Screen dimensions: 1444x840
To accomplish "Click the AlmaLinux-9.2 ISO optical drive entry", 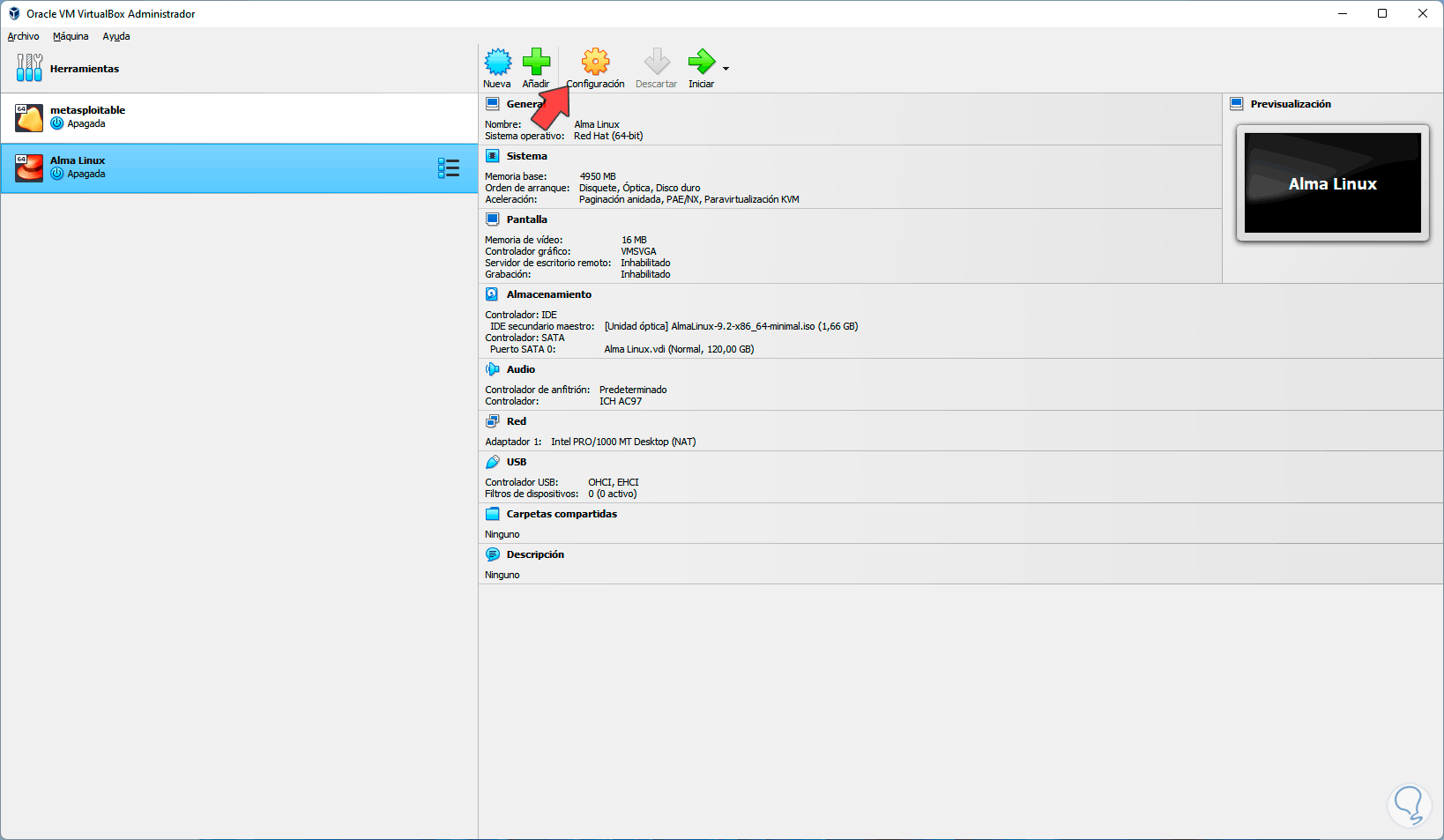I will (731, 326).
